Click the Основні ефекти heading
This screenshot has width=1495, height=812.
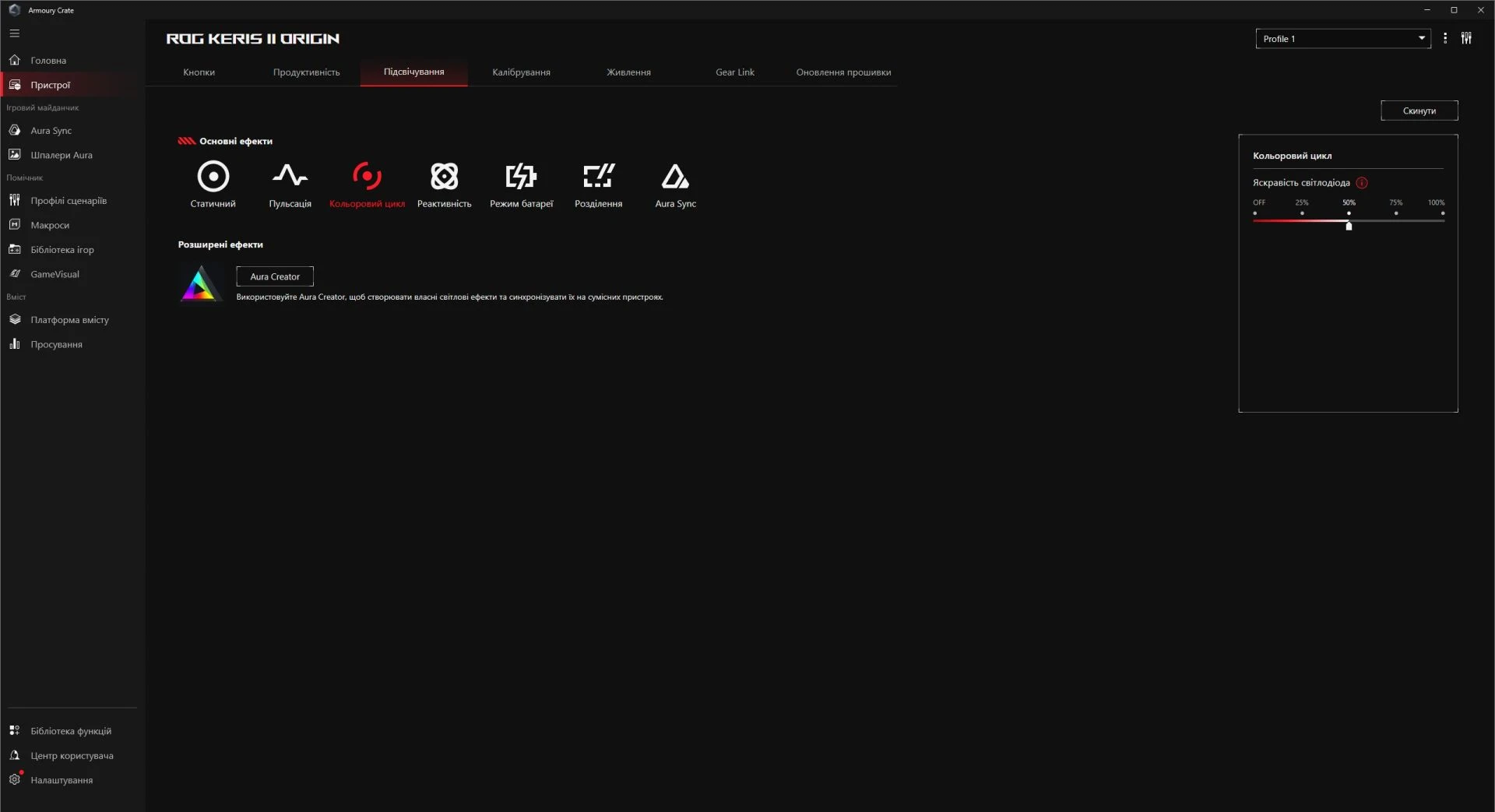236,141
